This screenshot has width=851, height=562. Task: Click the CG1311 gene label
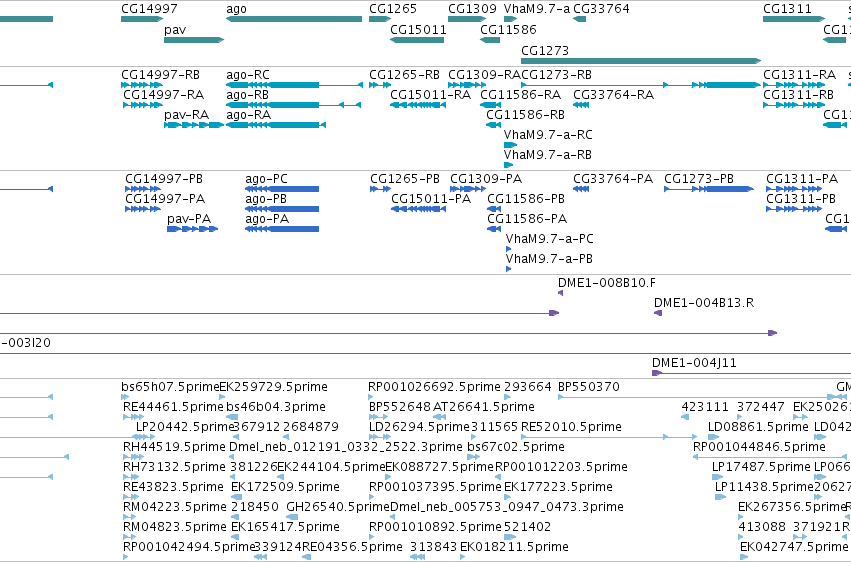(x=787, y=9)
